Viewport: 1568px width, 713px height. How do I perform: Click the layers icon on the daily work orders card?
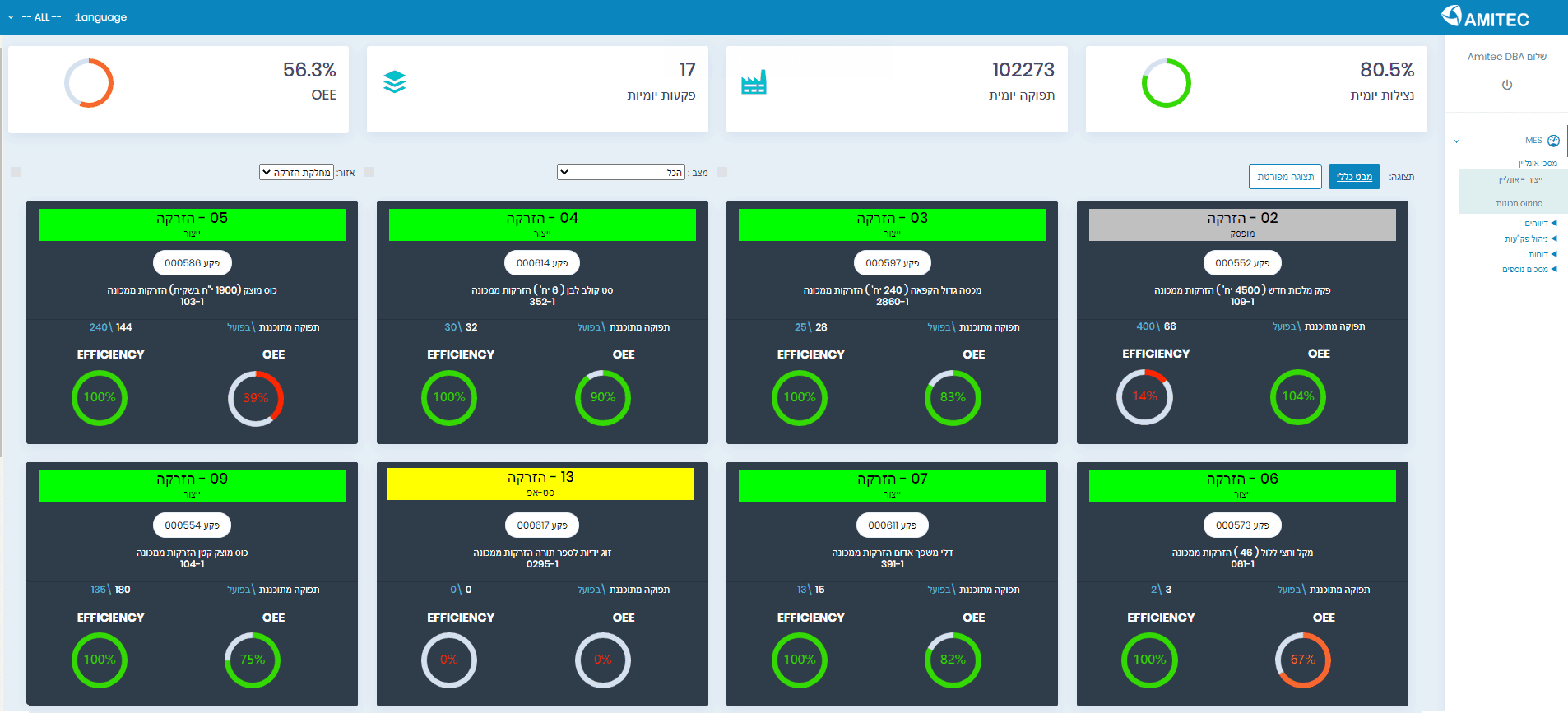point(395,82)
